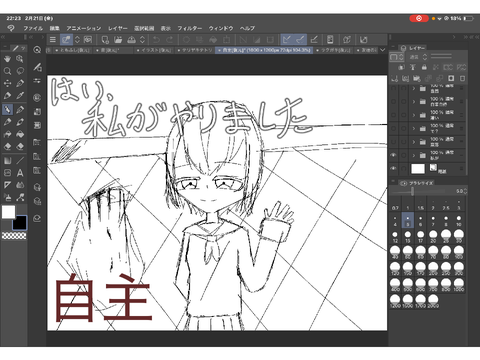
Task: Toggle the highlighted snap to special ruler icon
Action: (x=300, y=40)
